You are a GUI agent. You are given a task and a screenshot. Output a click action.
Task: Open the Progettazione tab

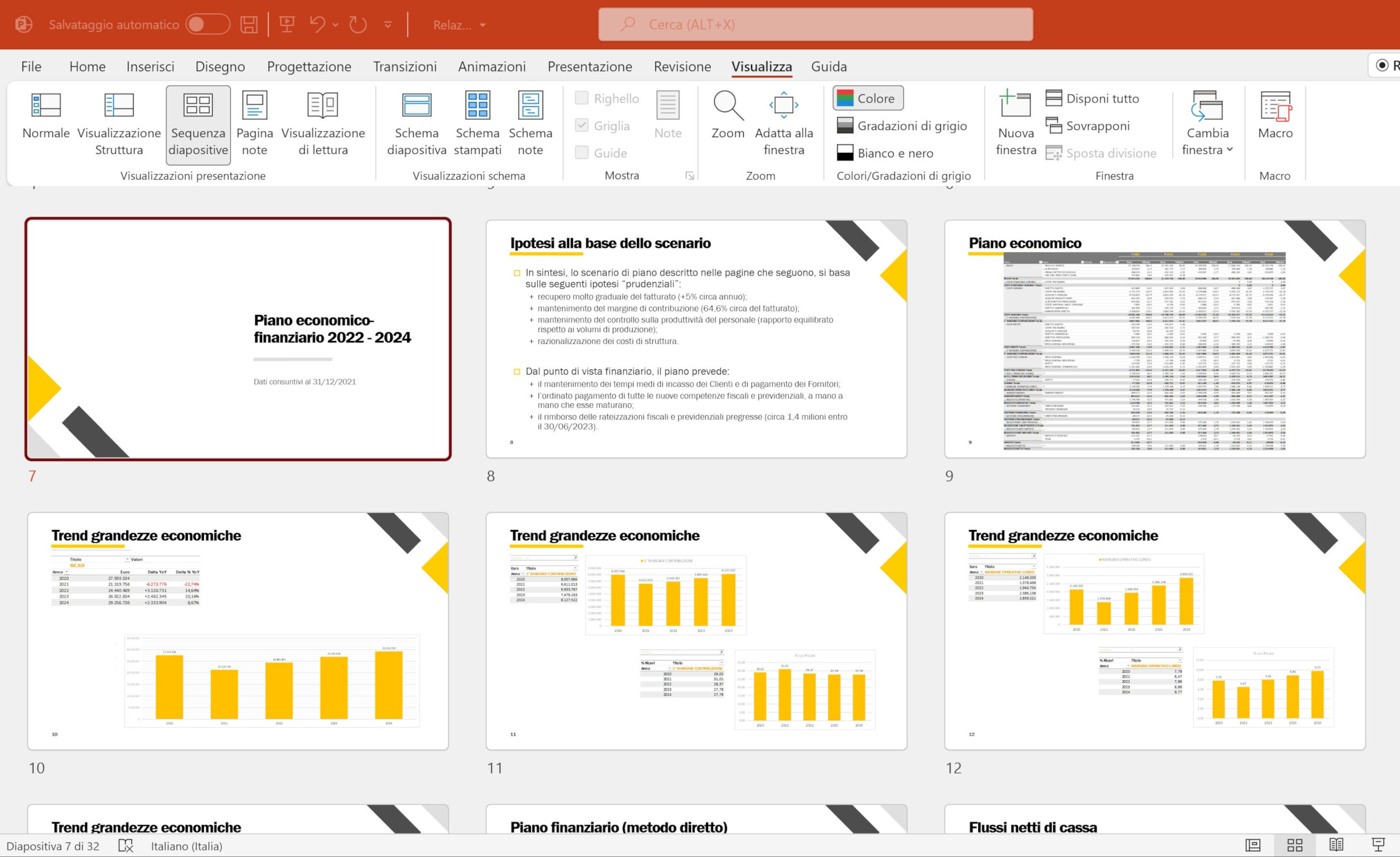click(x=309, y=67)
